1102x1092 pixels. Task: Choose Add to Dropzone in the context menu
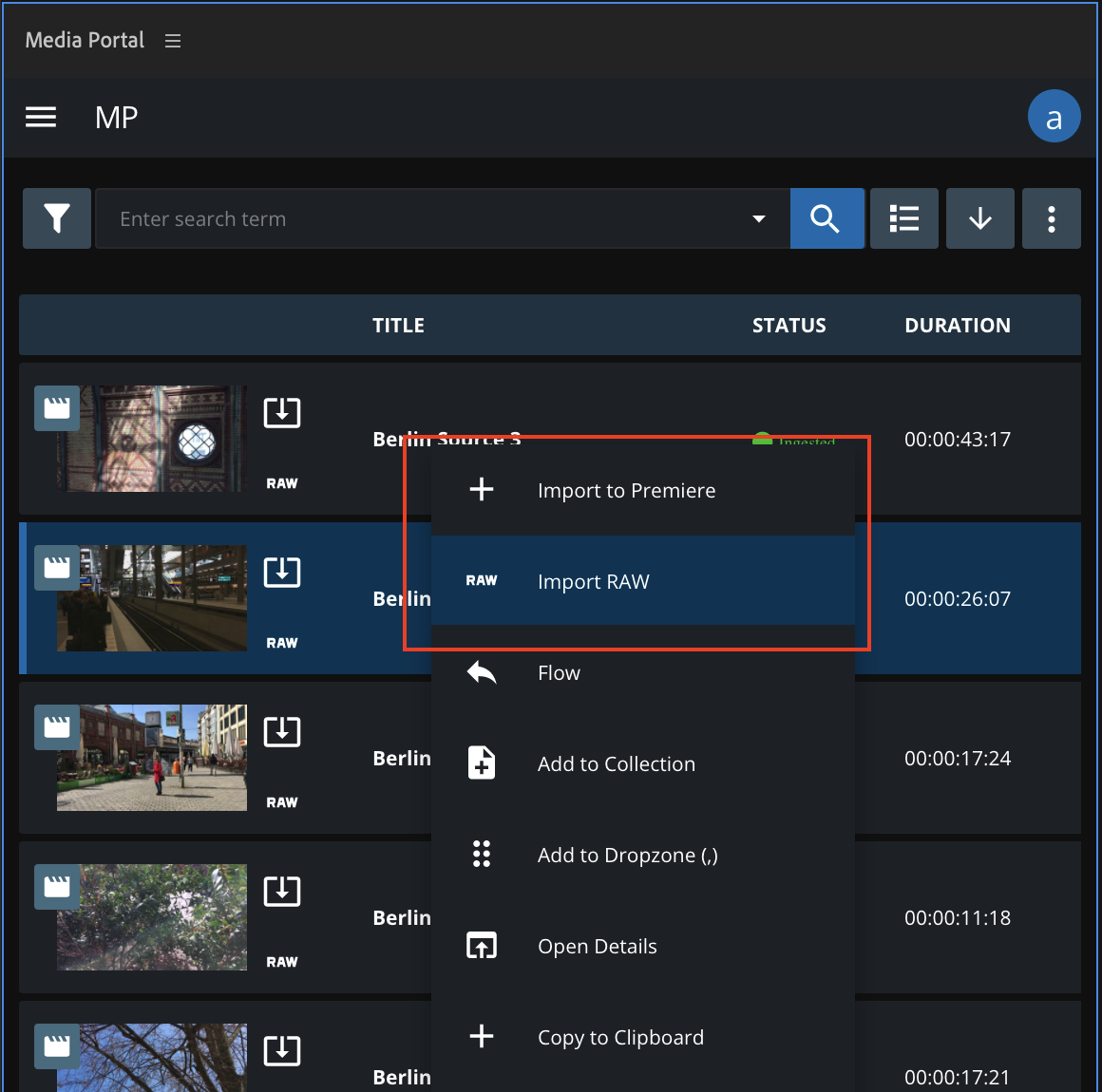(627, 855)
